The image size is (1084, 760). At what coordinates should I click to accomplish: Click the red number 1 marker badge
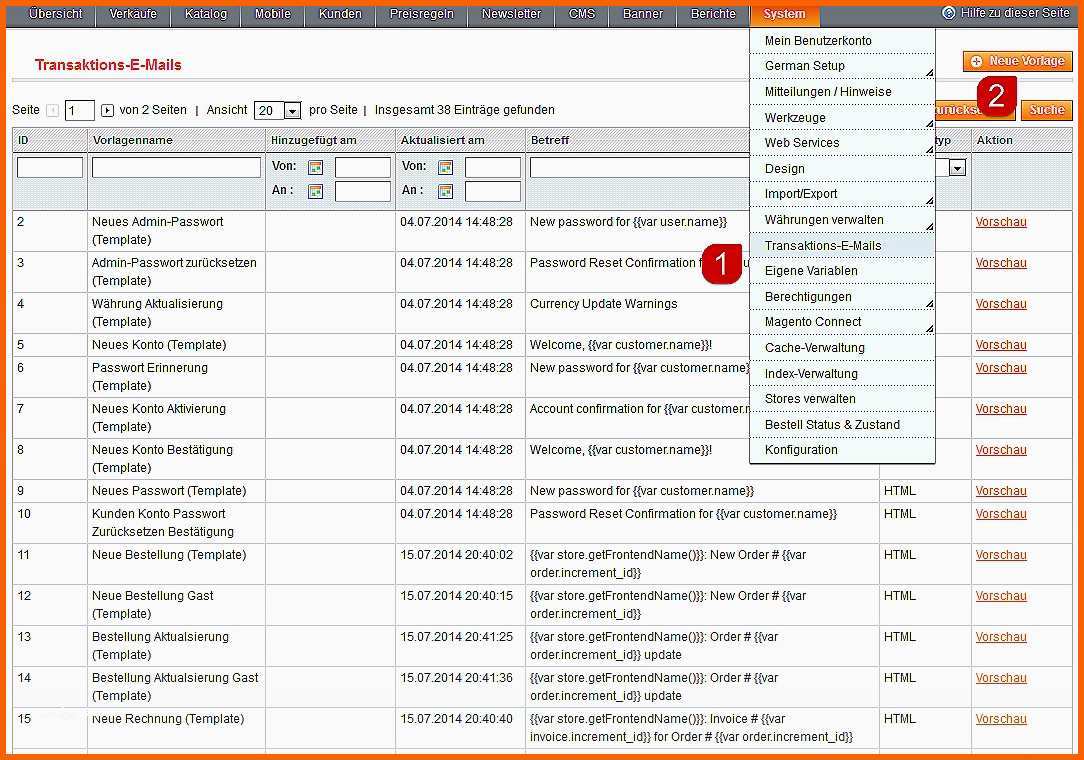click(x=721, y=264)
